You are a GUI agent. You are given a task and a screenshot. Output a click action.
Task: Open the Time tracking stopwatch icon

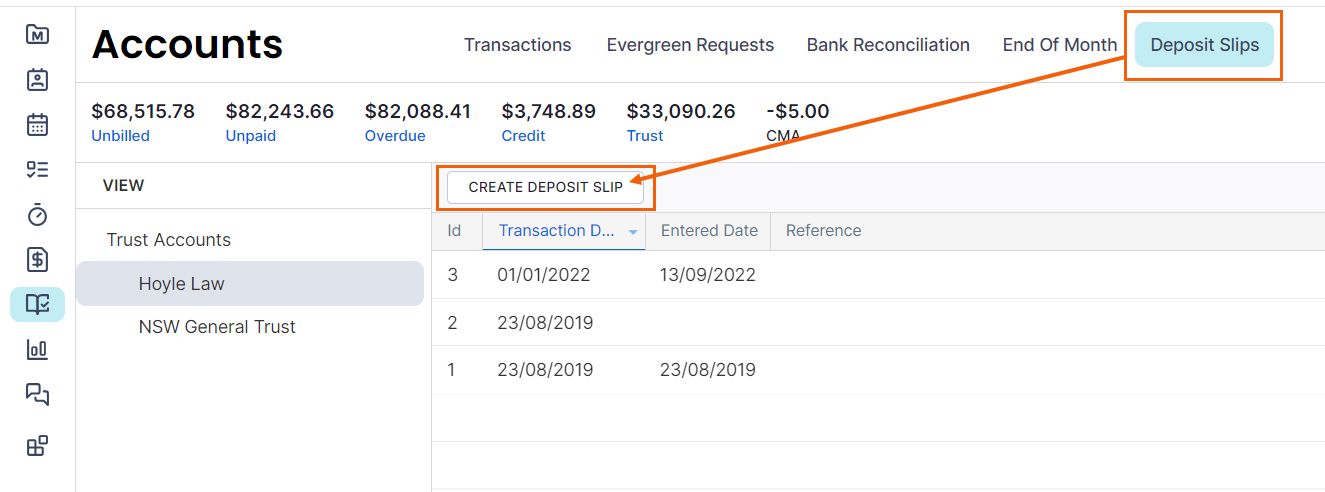tap(37, 214)
